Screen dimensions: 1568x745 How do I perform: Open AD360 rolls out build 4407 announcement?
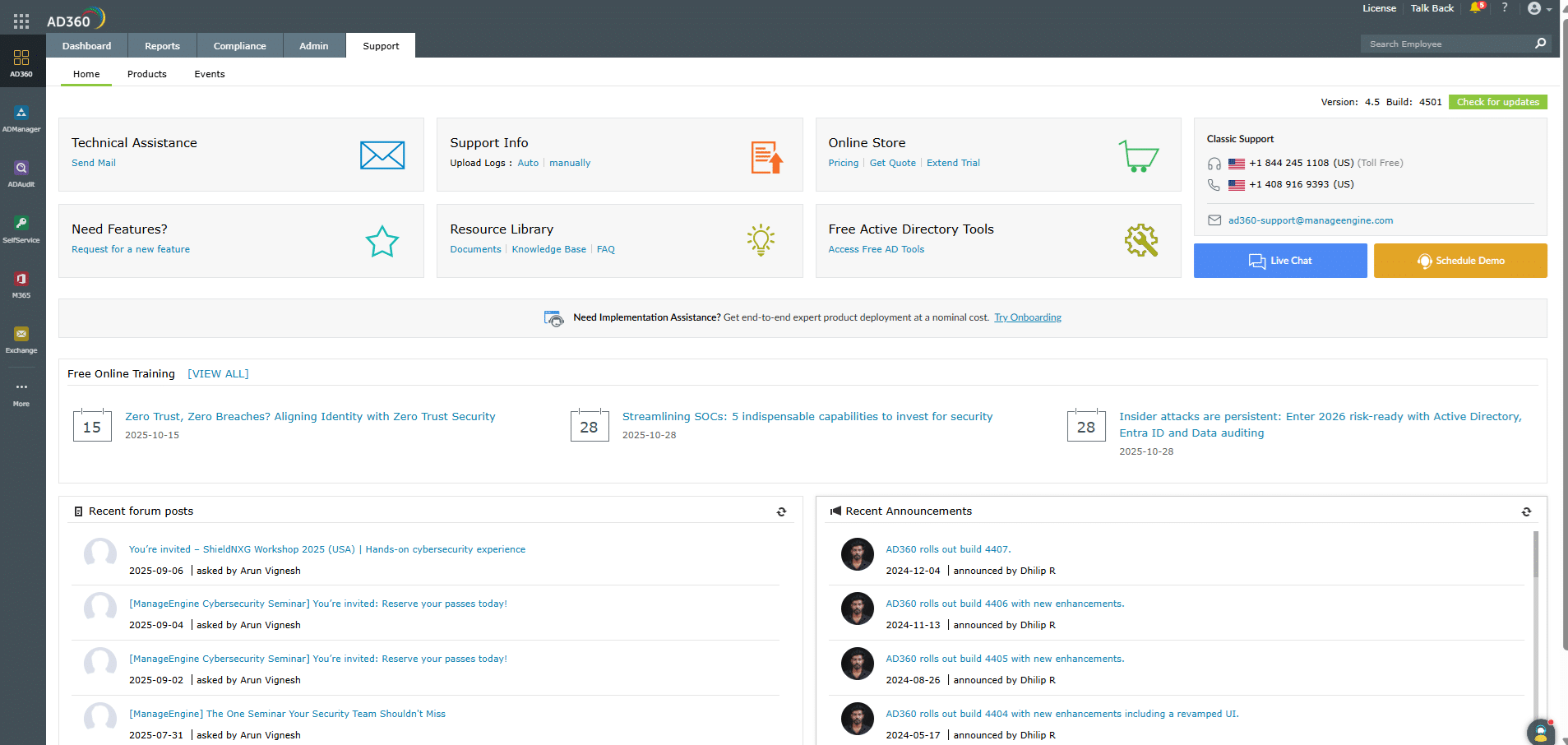948,549
